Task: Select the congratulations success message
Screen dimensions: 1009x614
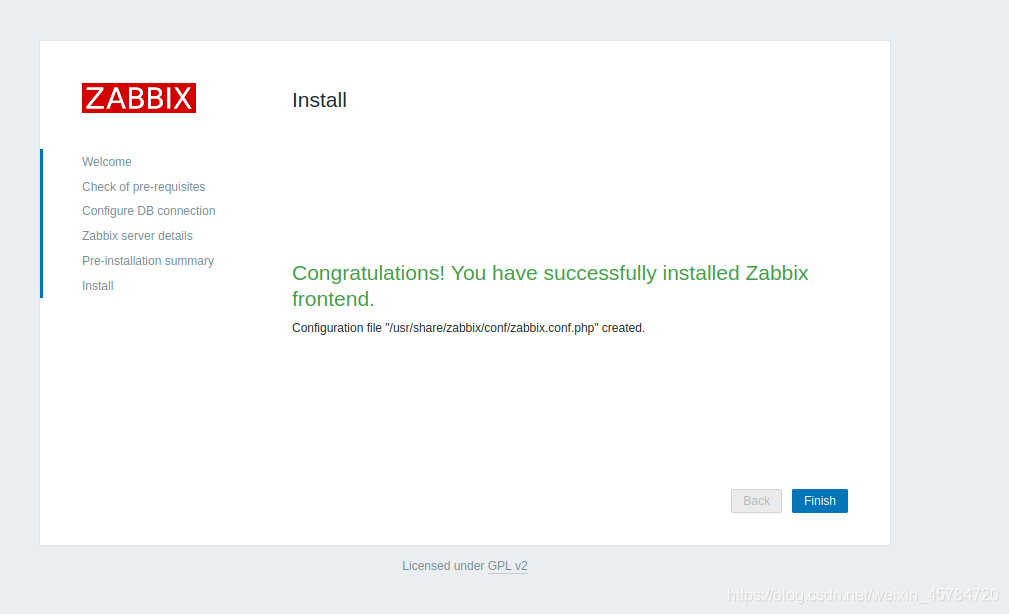Action: 549,285
